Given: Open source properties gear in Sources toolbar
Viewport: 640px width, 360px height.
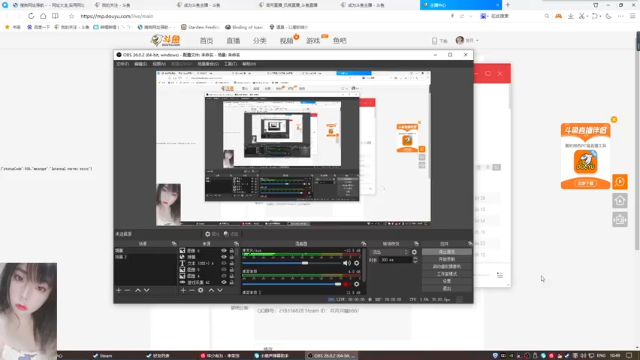Looking at the screenshot, I should click(x=201, y=290).
